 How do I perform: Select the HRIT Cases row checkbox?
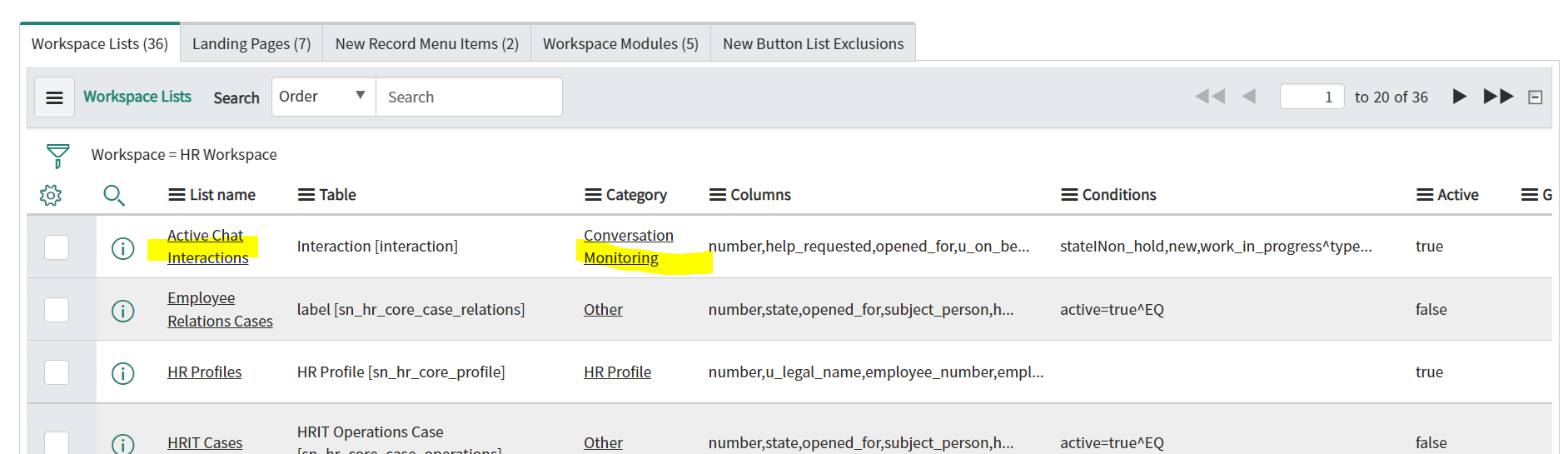point(57,442)
